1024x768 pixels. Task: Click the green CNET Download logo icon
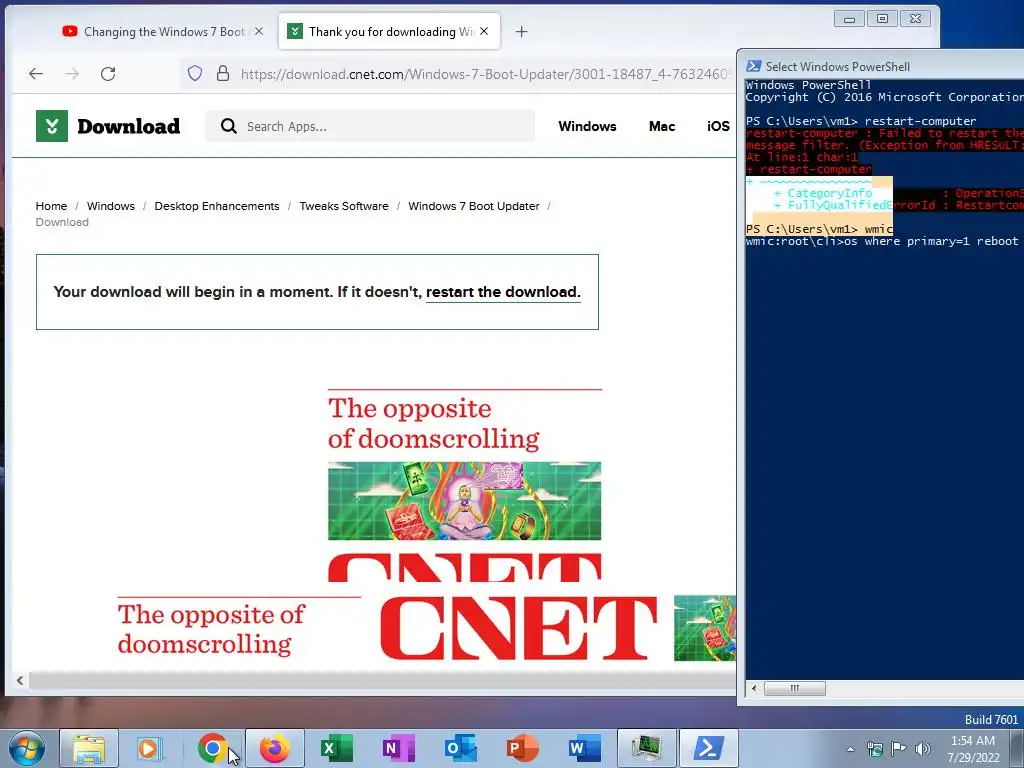(52, 126)
